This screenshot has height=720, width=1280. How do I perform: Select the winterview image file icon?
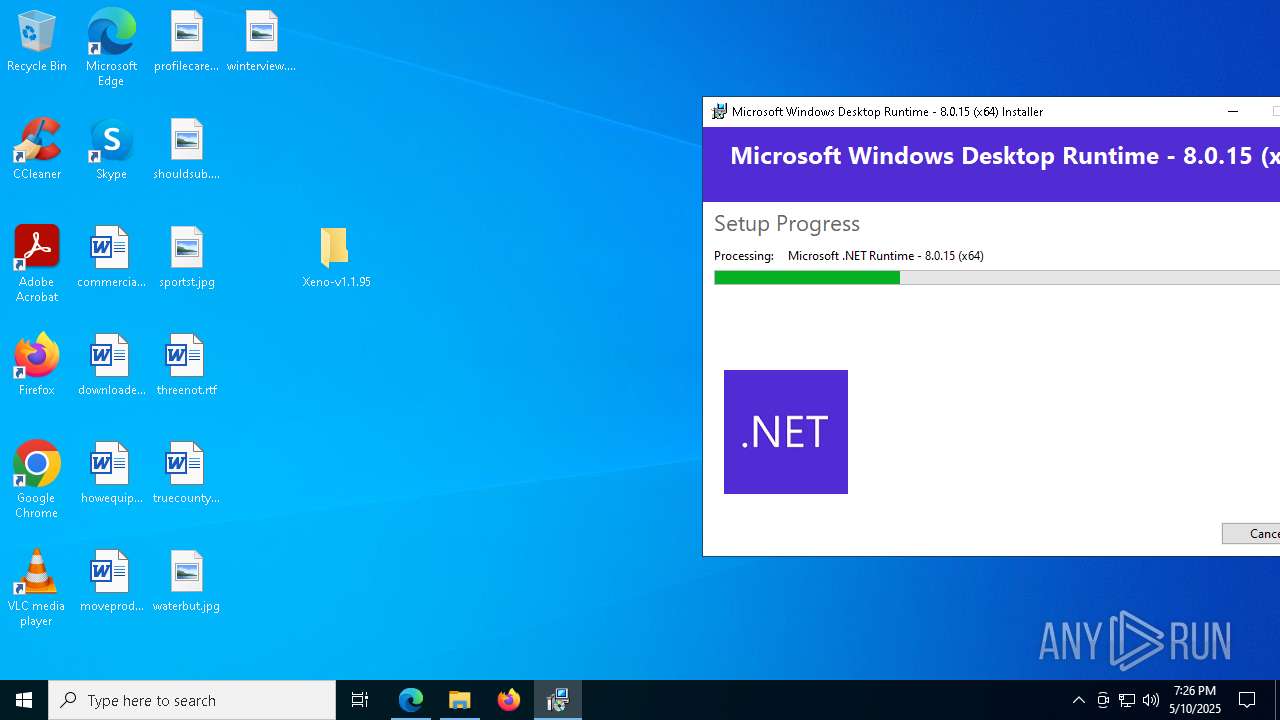261,42
